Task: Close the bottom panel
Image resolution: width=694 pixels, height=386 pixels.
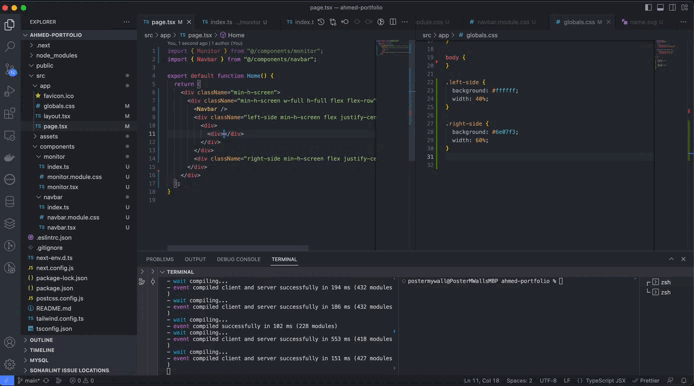Action: click(x=683, y=259)
